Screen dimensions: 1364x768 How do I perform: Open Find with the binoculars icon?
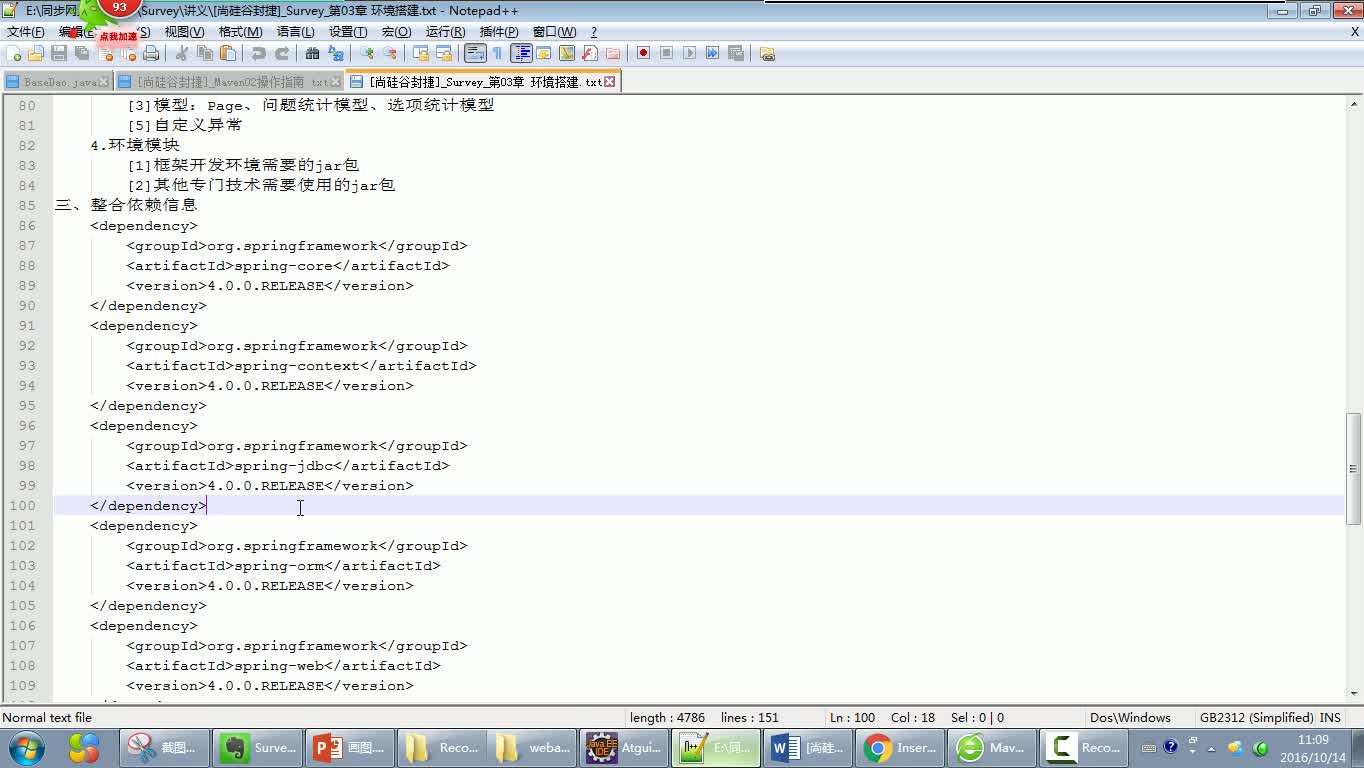pyautogui.click(x=313, y=54)
